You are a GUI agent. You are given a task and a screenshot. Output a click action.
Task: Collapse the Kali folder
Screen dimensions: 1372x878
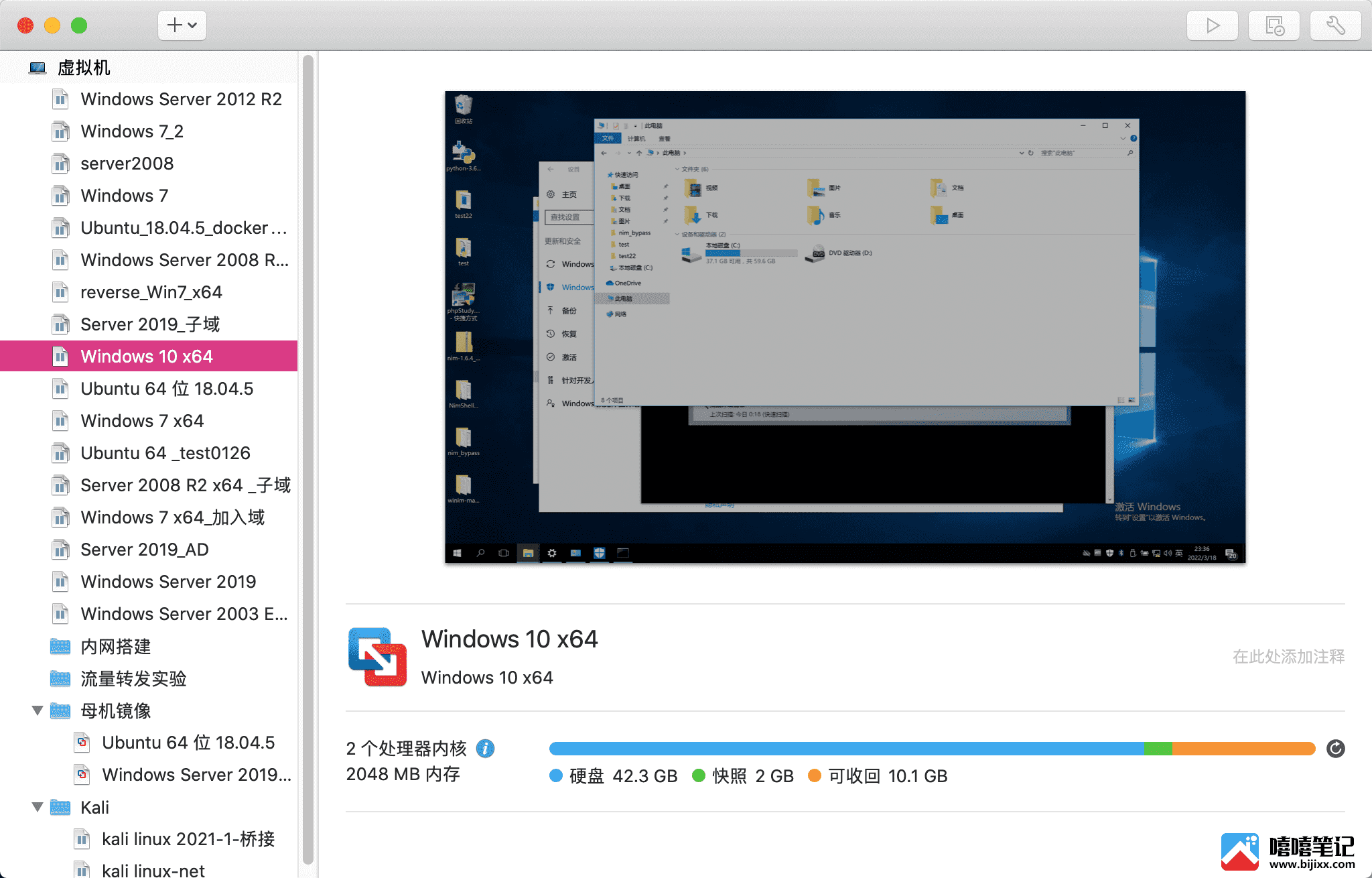(38, 807)
